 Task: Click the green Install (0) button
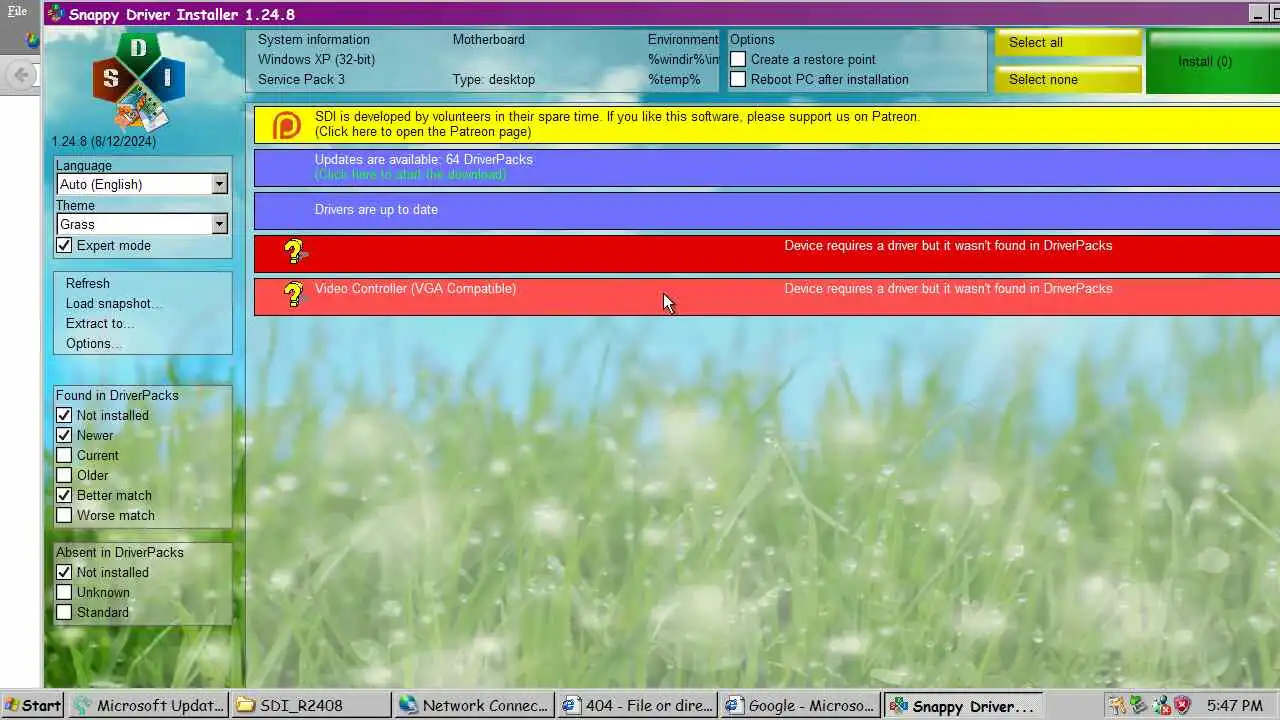(1213, 62)
